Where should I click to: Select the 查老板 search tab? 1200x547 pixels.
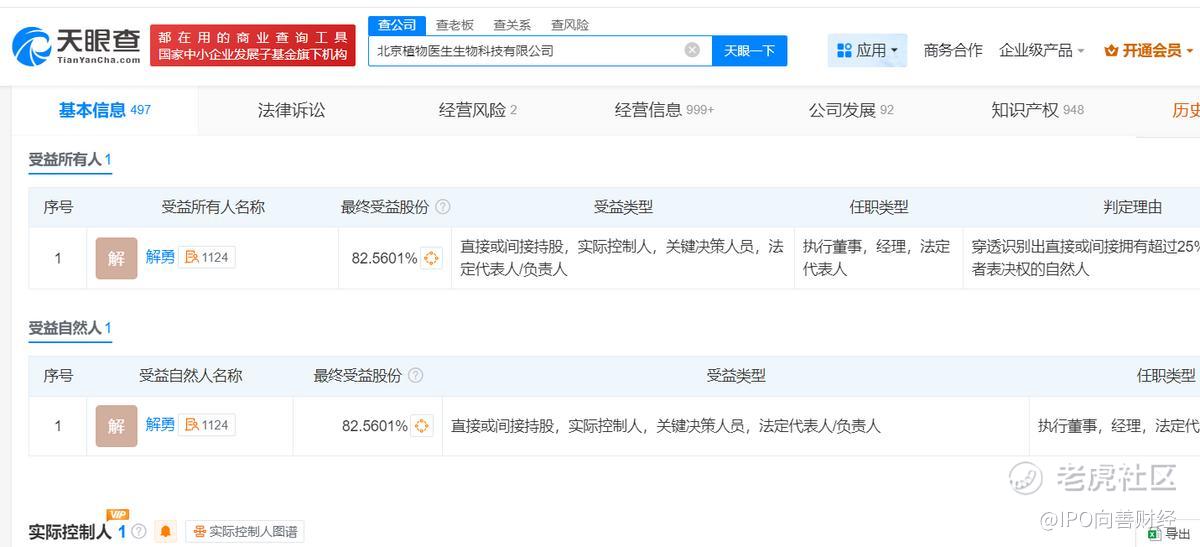click(x=455, y=25)
